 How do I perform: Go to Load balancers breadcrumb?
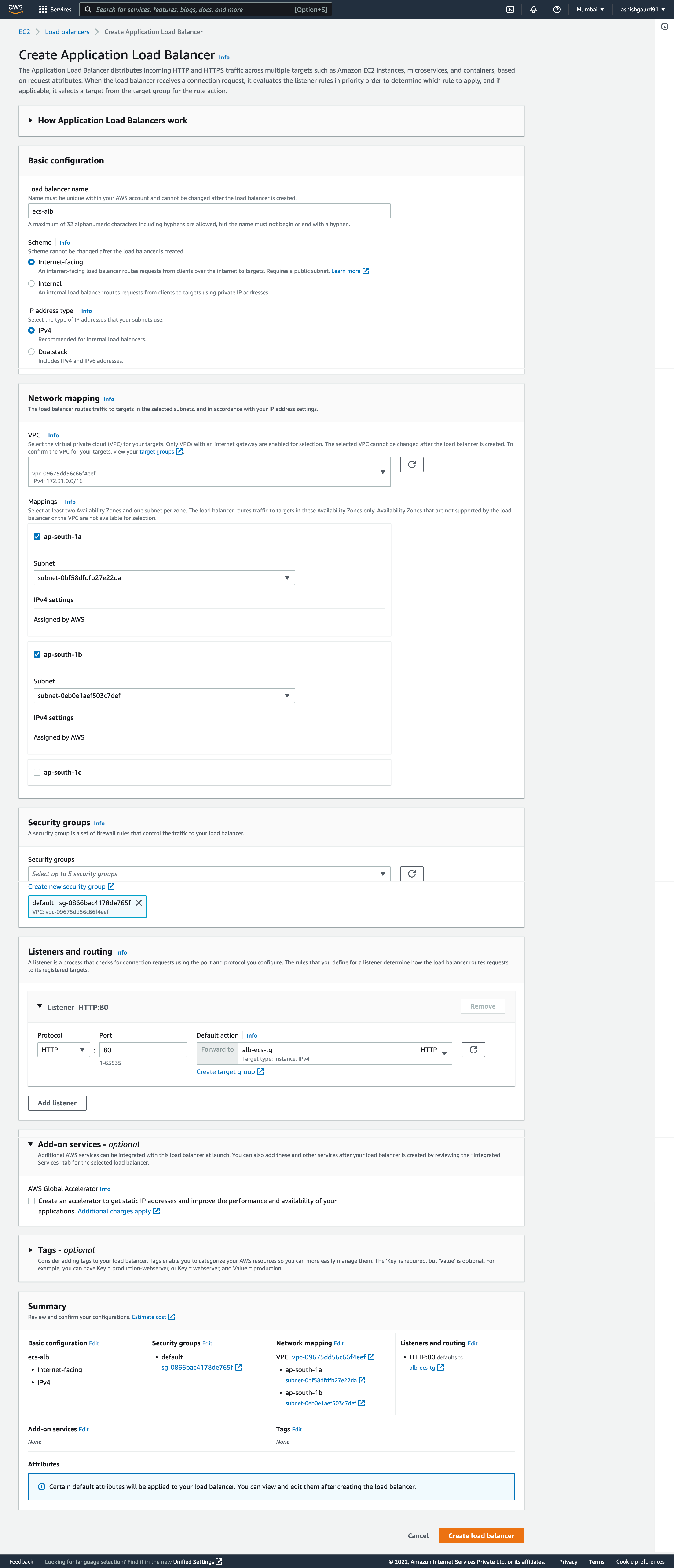pos(67,32)
